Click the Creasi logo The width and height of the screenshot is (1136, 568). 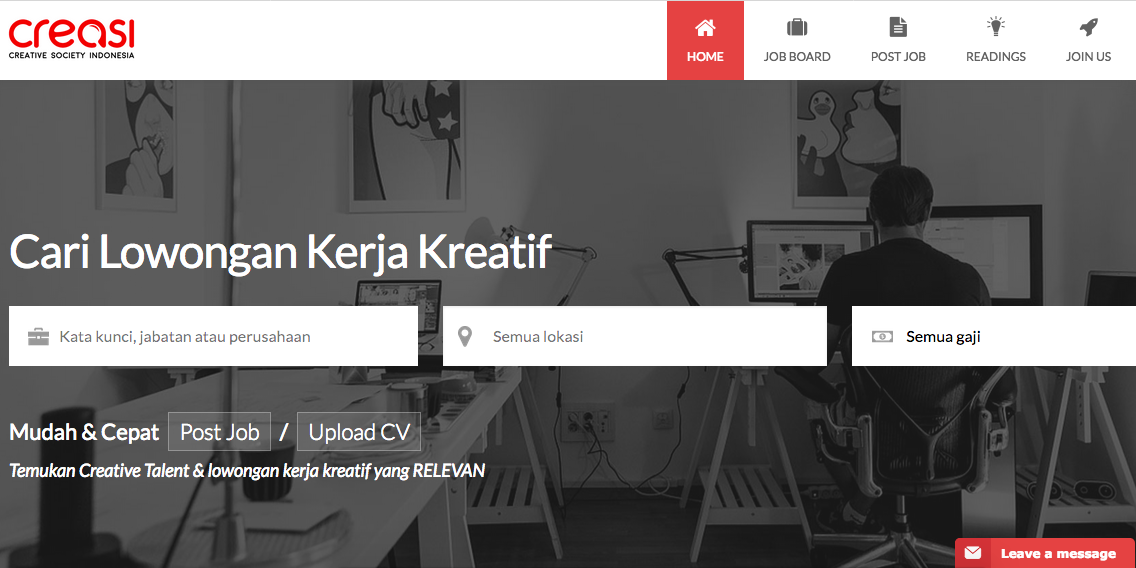[x=72, y=38]
